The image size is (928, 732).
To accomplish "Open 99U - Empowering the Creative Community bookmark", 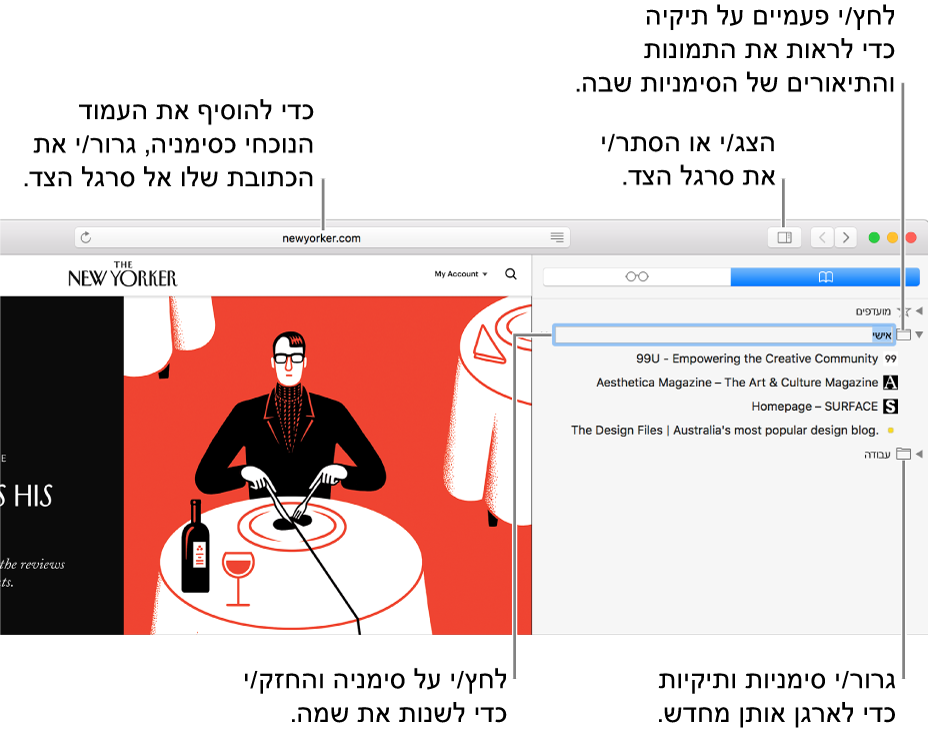I will [757, 359].
